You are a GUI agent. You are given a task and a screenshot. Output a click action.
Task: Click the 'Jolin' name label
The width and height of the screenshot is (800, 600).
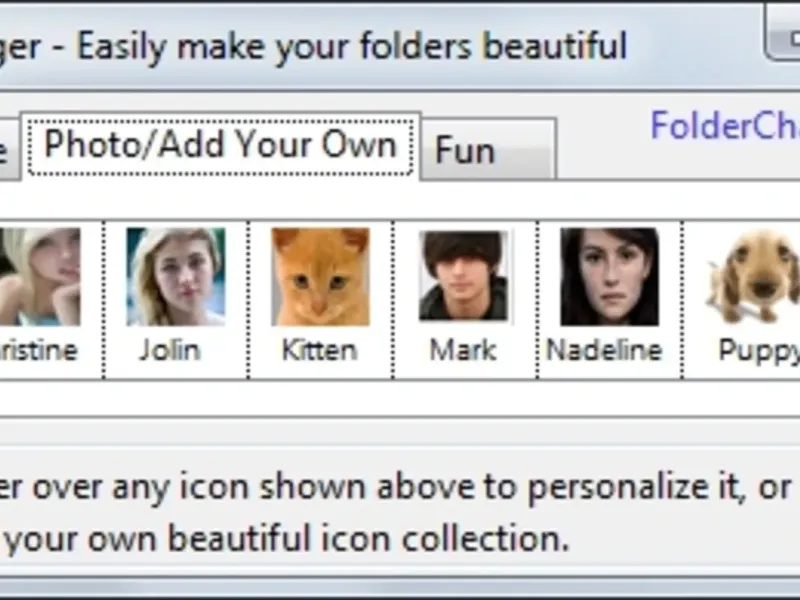(170, 350)
